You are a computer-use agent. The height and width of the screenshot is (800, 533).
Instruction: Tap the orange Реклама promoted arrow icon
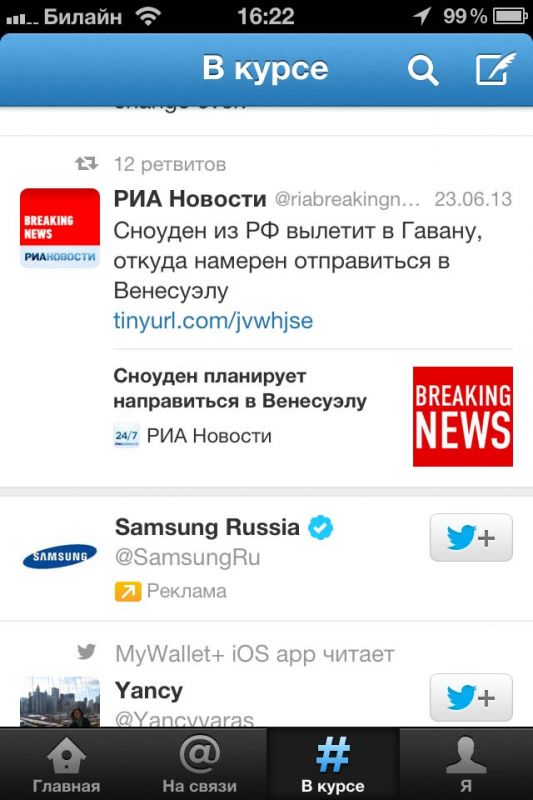click(x=128, y=591)
